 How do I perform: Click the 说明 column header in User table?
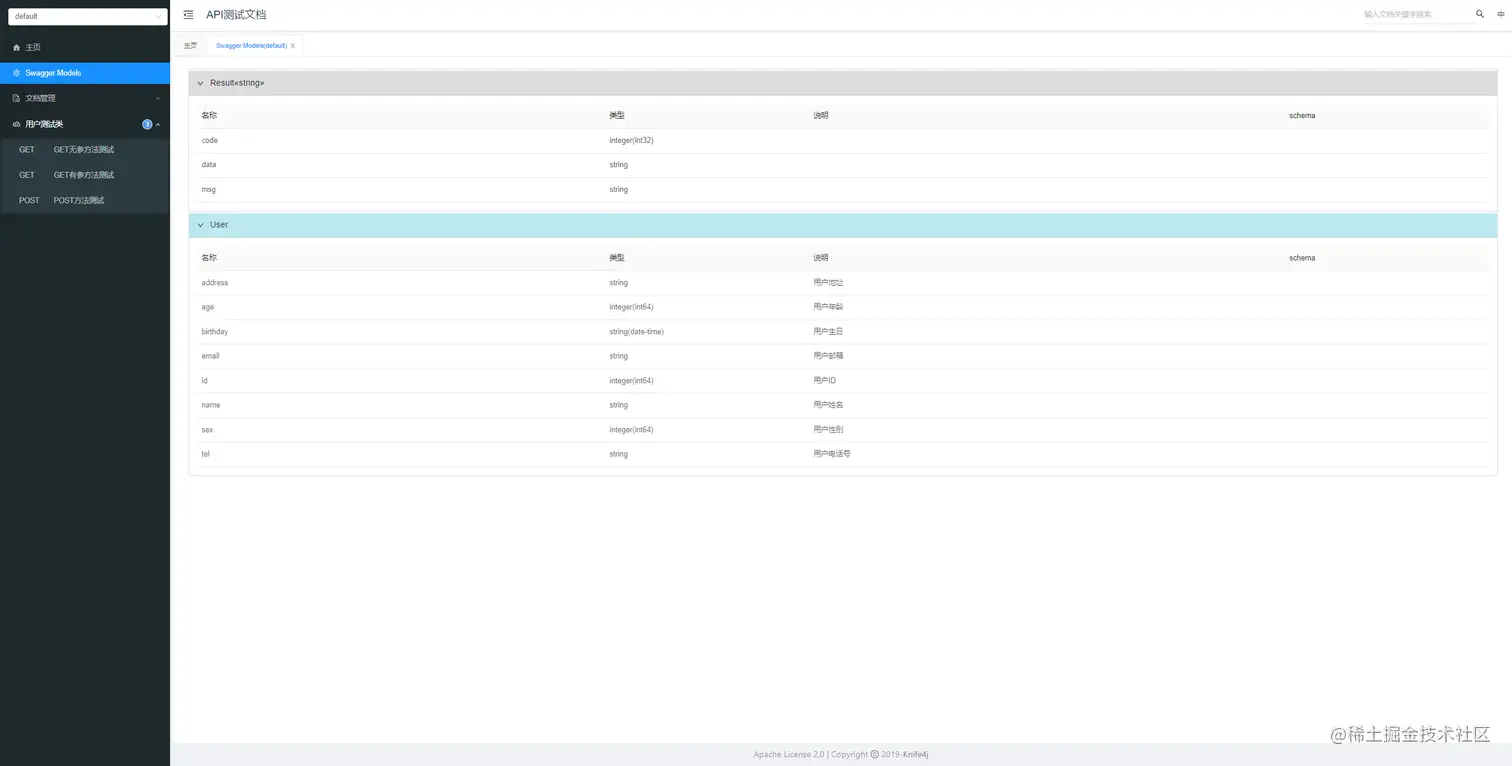pos(821,258)
